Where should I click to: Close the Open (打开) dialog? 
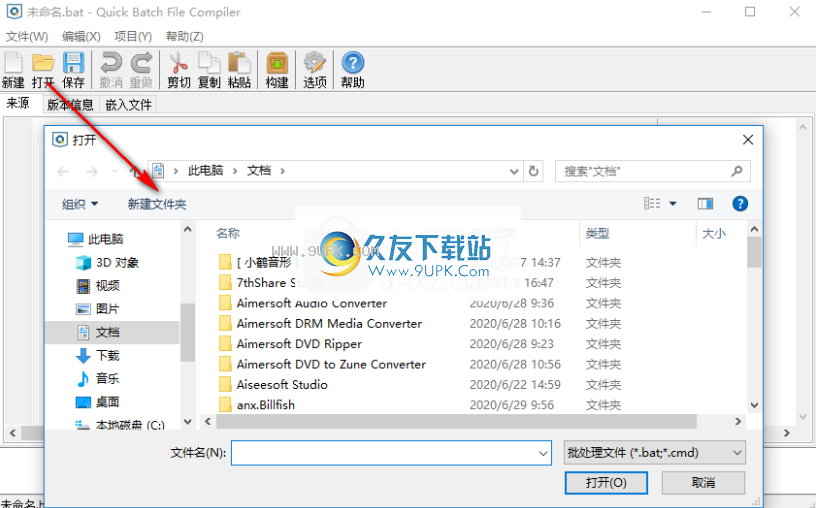[x=748, y=139]
